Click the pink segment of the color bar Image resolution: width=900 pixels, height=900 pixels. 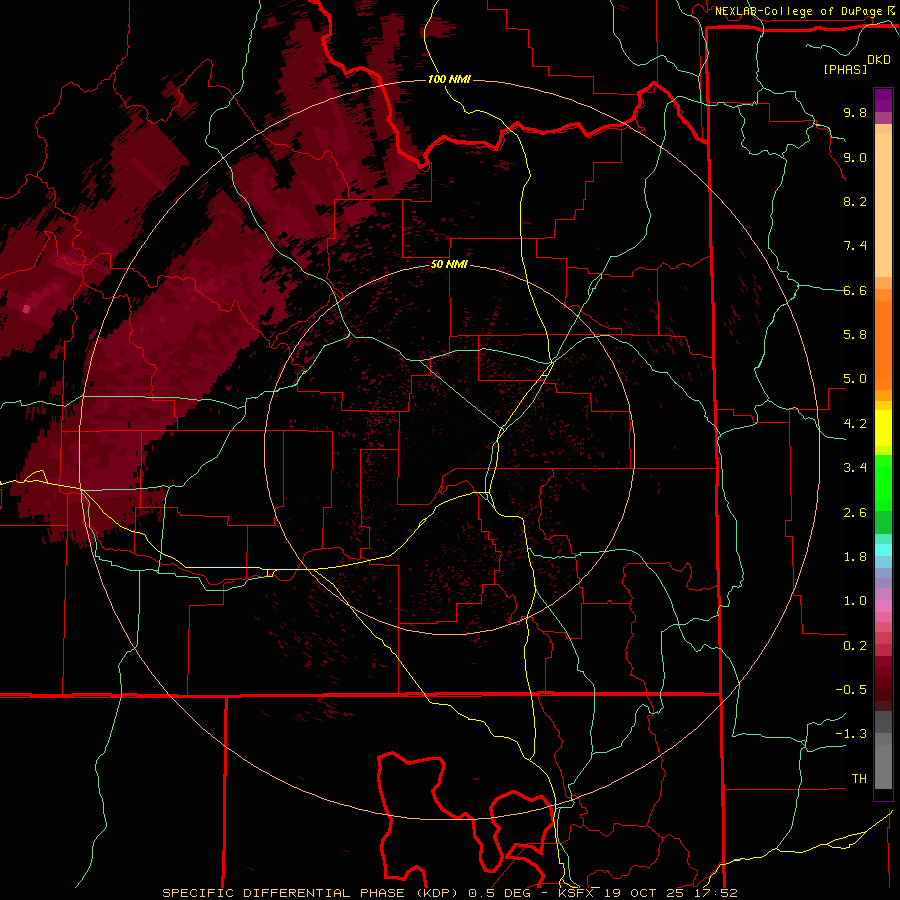tap(883, 606)
